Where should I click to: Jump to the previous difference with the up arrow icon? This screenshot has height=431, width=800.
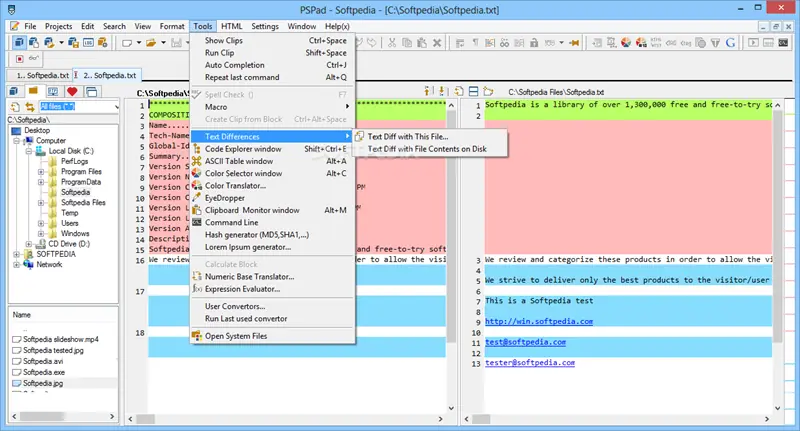coord(428,91)
